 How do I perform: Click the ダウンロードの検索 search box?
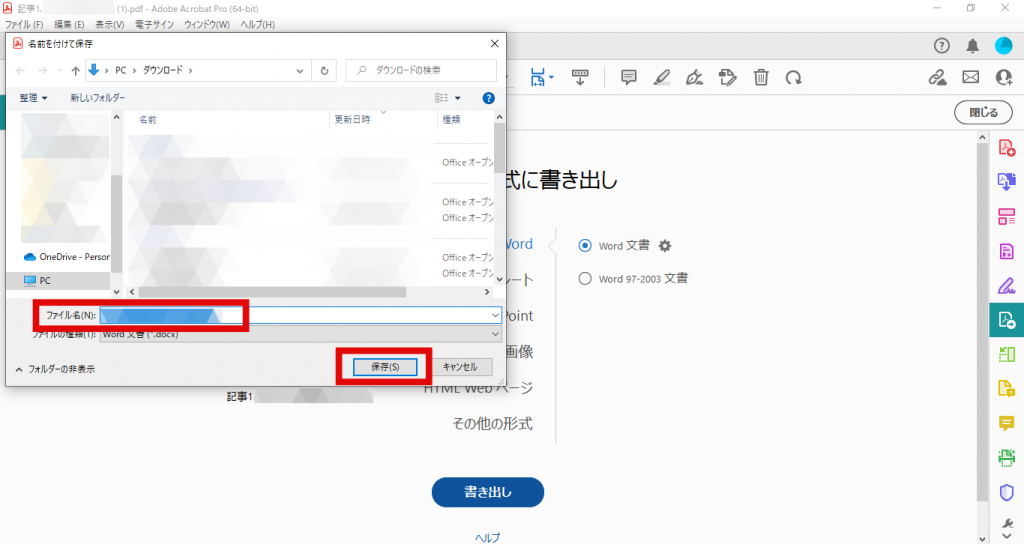point(421,71)
